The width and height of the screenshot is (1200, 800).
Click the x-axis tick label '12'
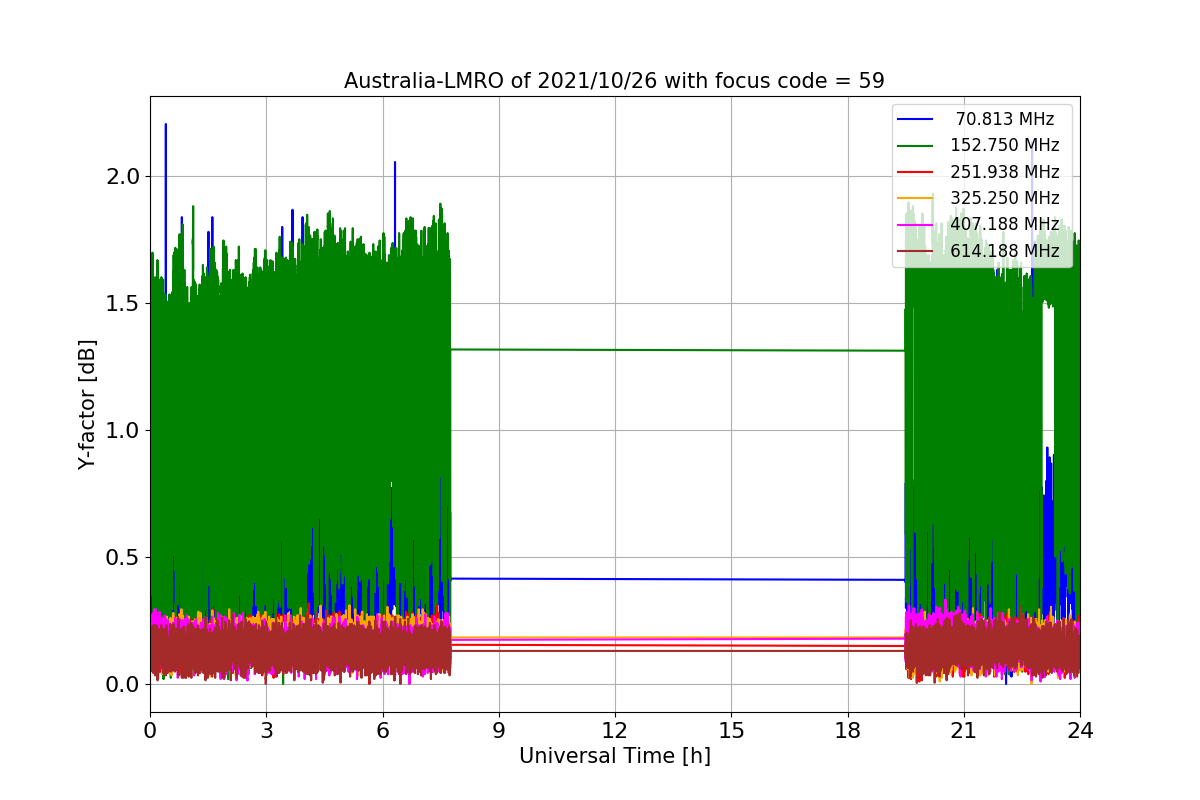[x=615, y=730]
